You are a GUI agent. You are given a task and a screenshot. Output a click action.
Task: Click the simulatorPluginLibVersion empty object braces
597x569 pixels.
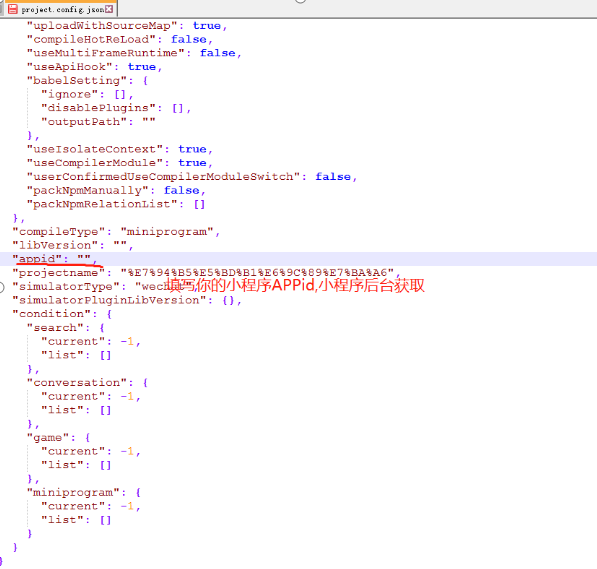coord(228,300)
